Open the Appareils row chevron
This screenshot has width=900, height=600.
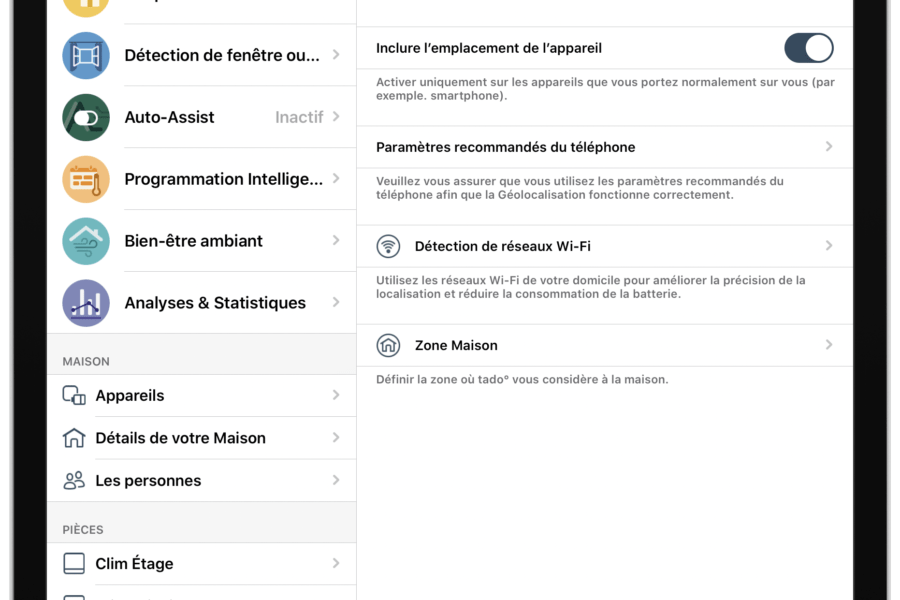coord(336,396)
